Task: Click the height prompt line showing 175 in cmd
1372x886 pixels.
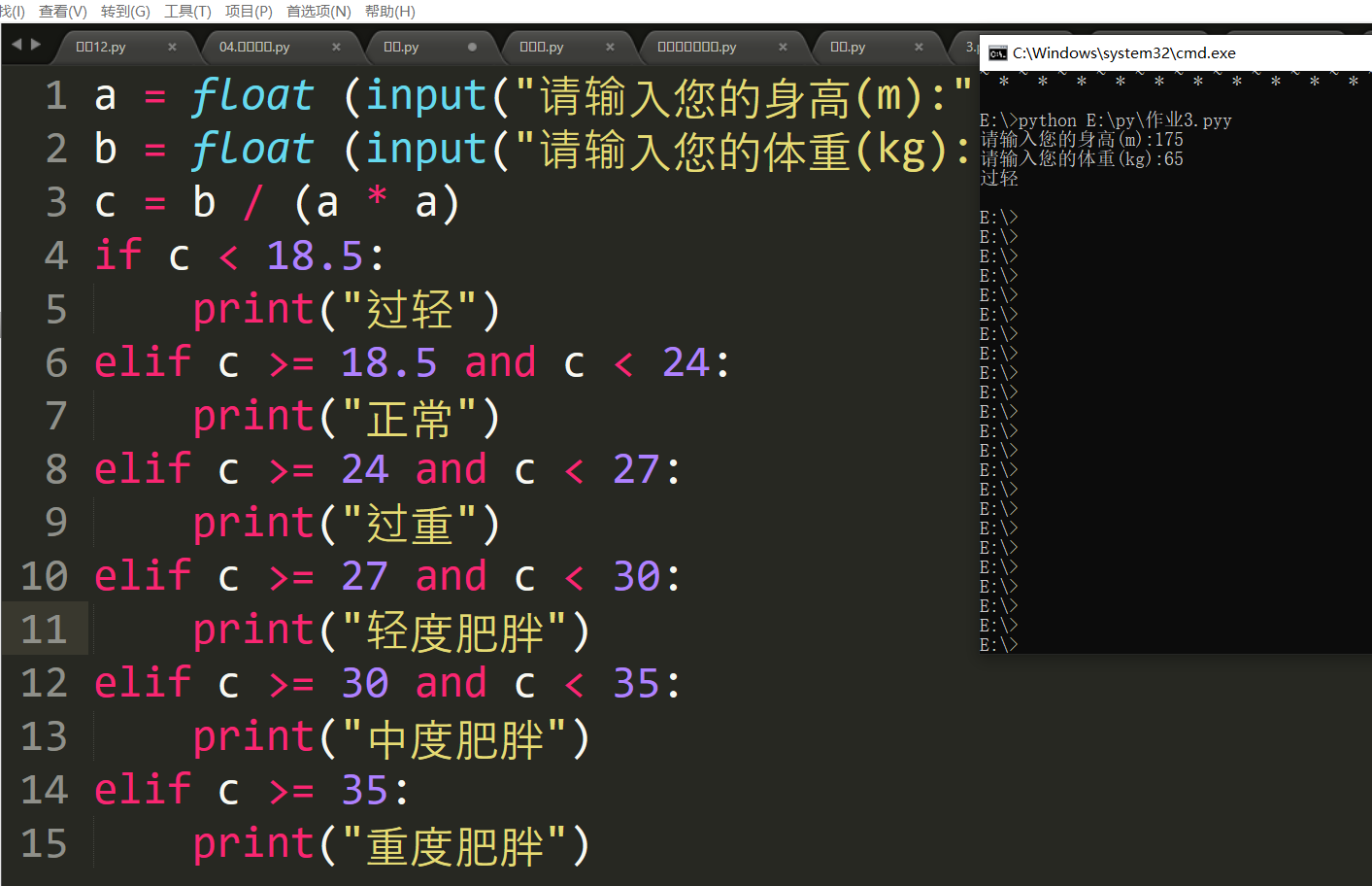Action: pos(1082,140)
